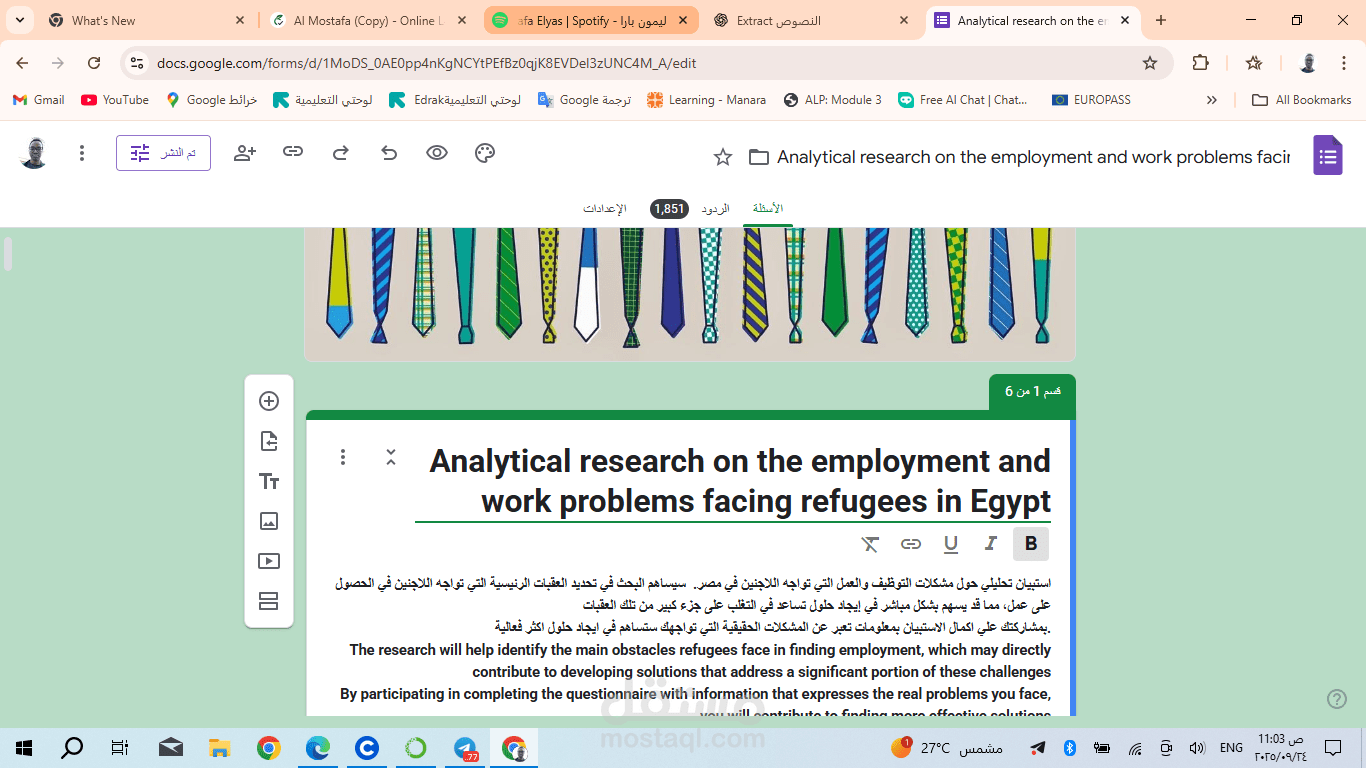This screenshot has width=1366, height=768.
Task: Open Telegram from the taskbar
Action: [465, 748]
